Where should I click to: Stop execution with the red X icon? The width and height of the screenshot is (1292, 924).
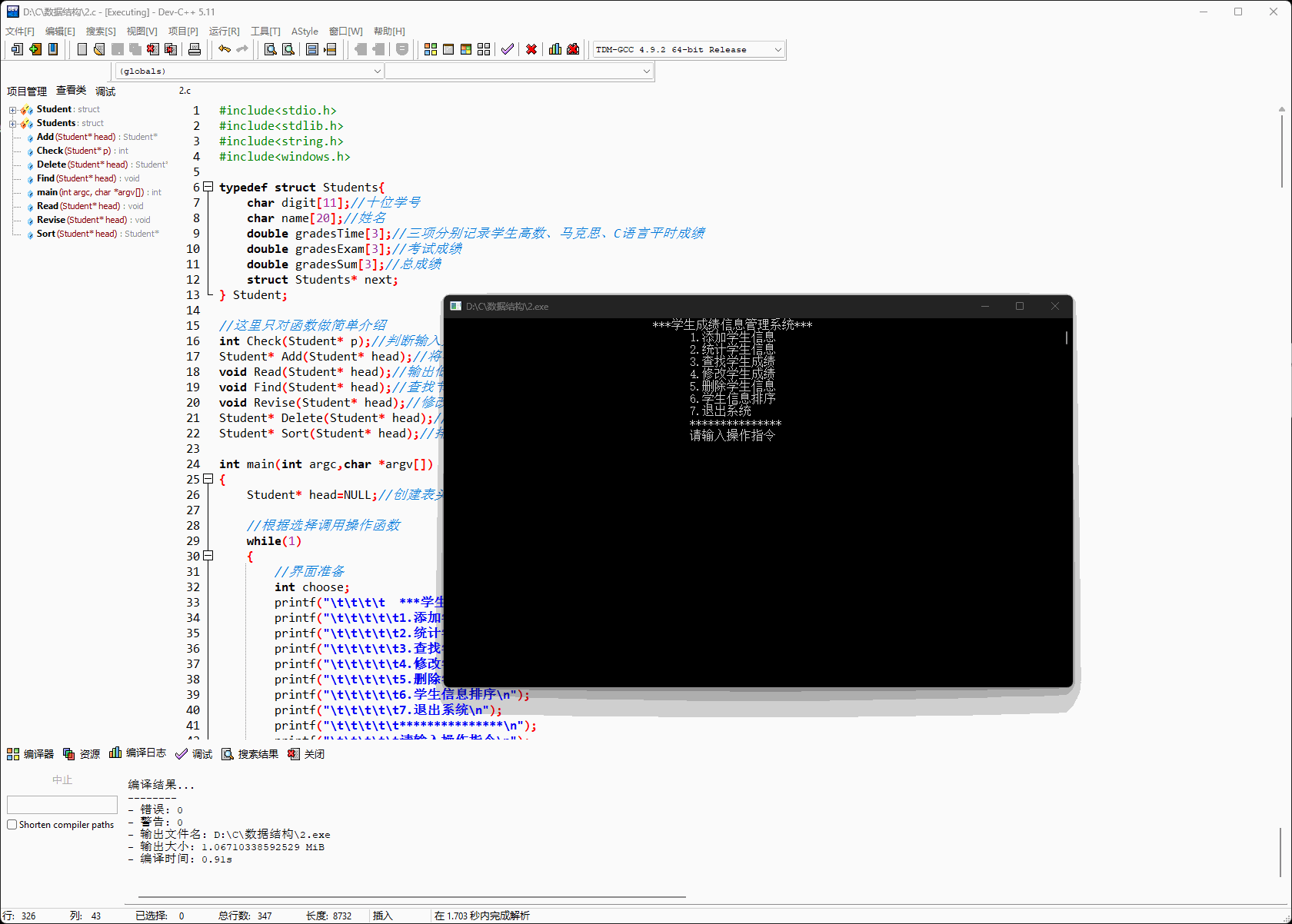pos(531,49)
